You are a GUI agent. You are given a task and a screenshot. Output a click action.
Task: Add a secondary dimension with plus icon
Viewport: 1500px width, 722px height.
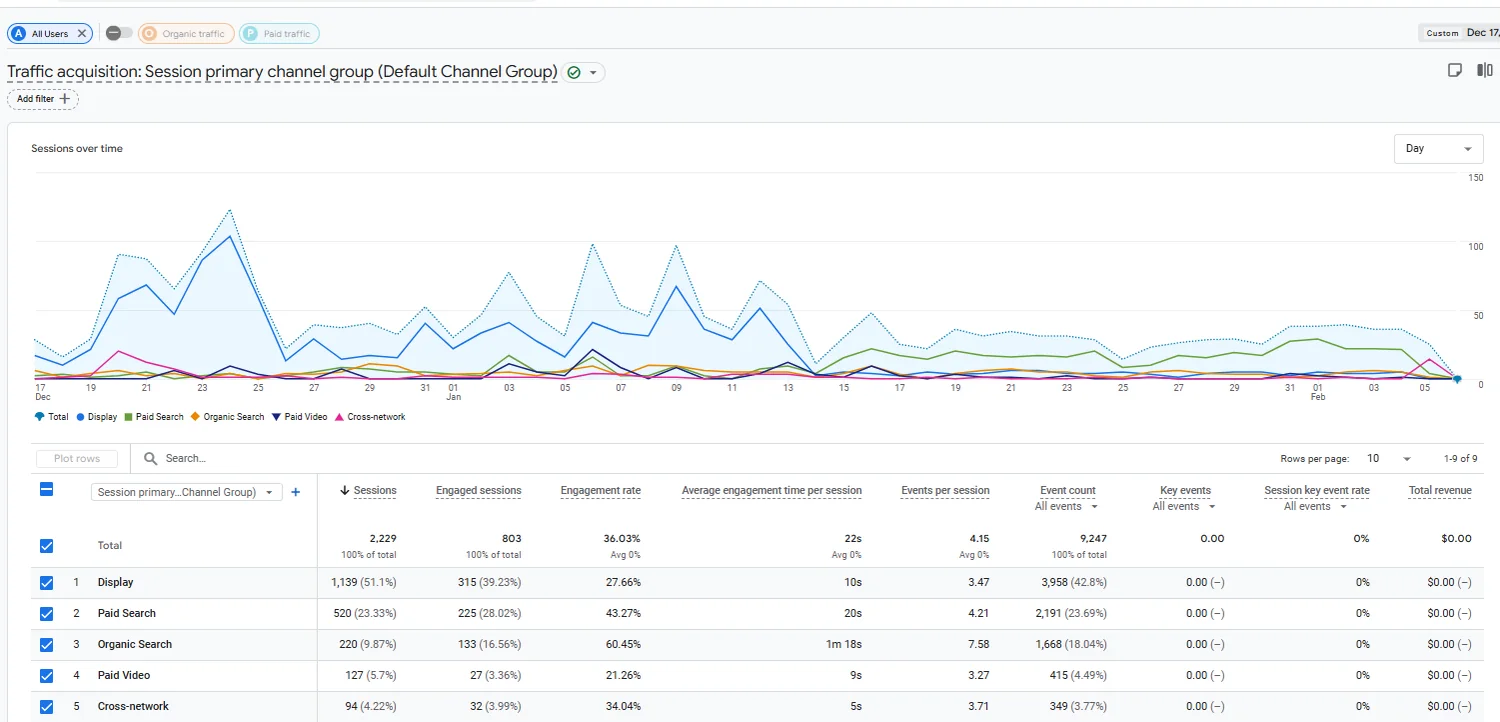point(295,492)
